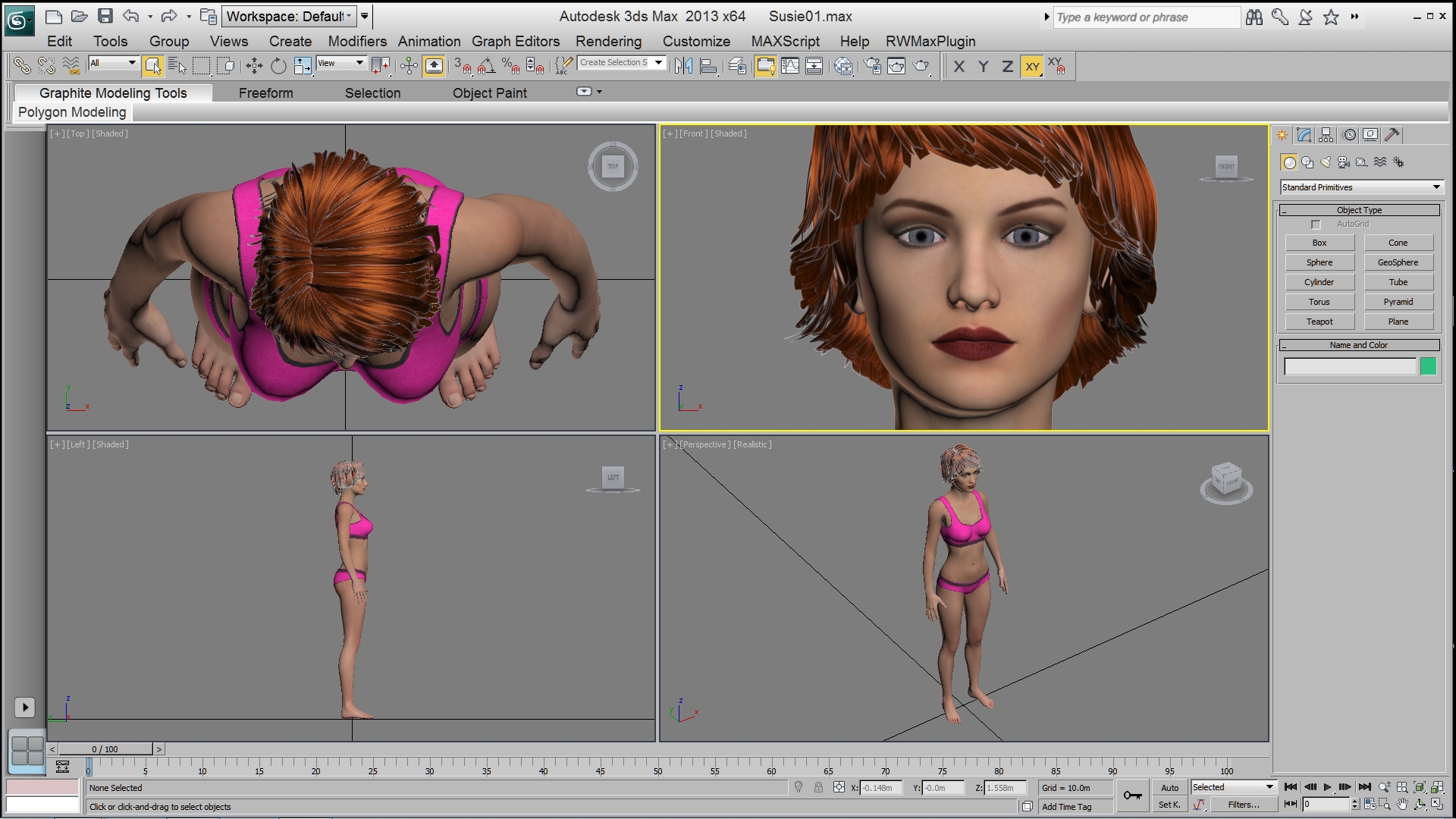The width and height of the screenshot is (1456, 819).
Task: Click the GeoSphere primitive button
Action: [x=1398, y=262]
